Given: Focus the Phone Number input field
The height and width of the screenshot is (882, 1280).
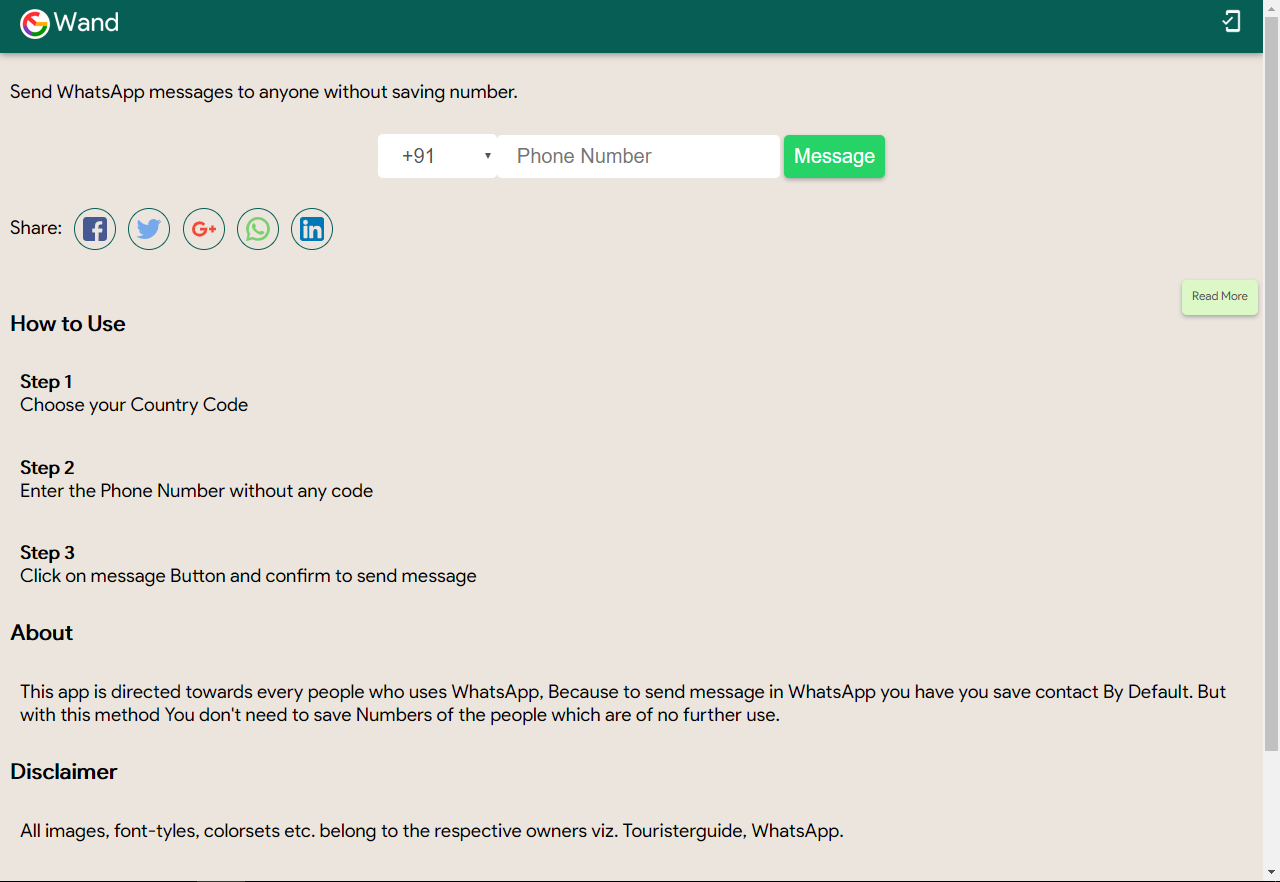Looking at the screenshot, I should pyautogui.click(x=638, y=156).
